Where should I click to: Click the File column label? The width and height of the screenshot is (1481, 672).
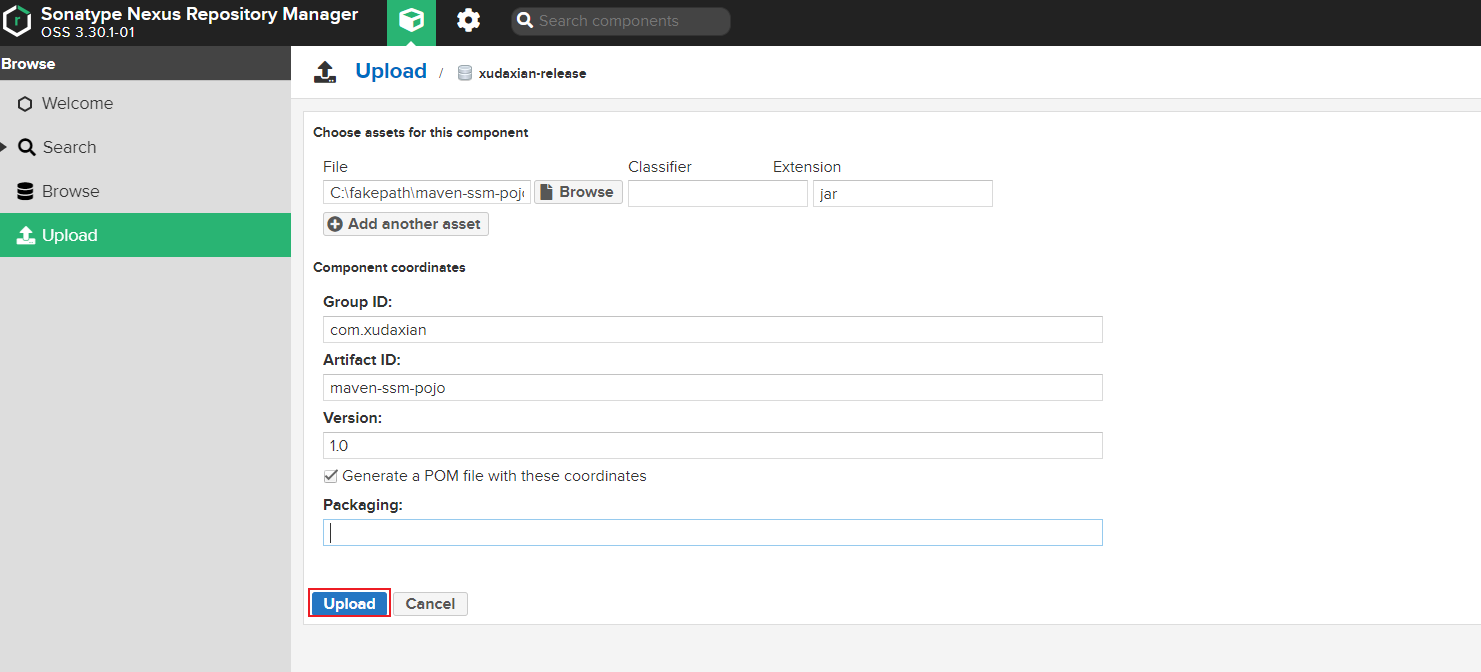pos(335,167)
